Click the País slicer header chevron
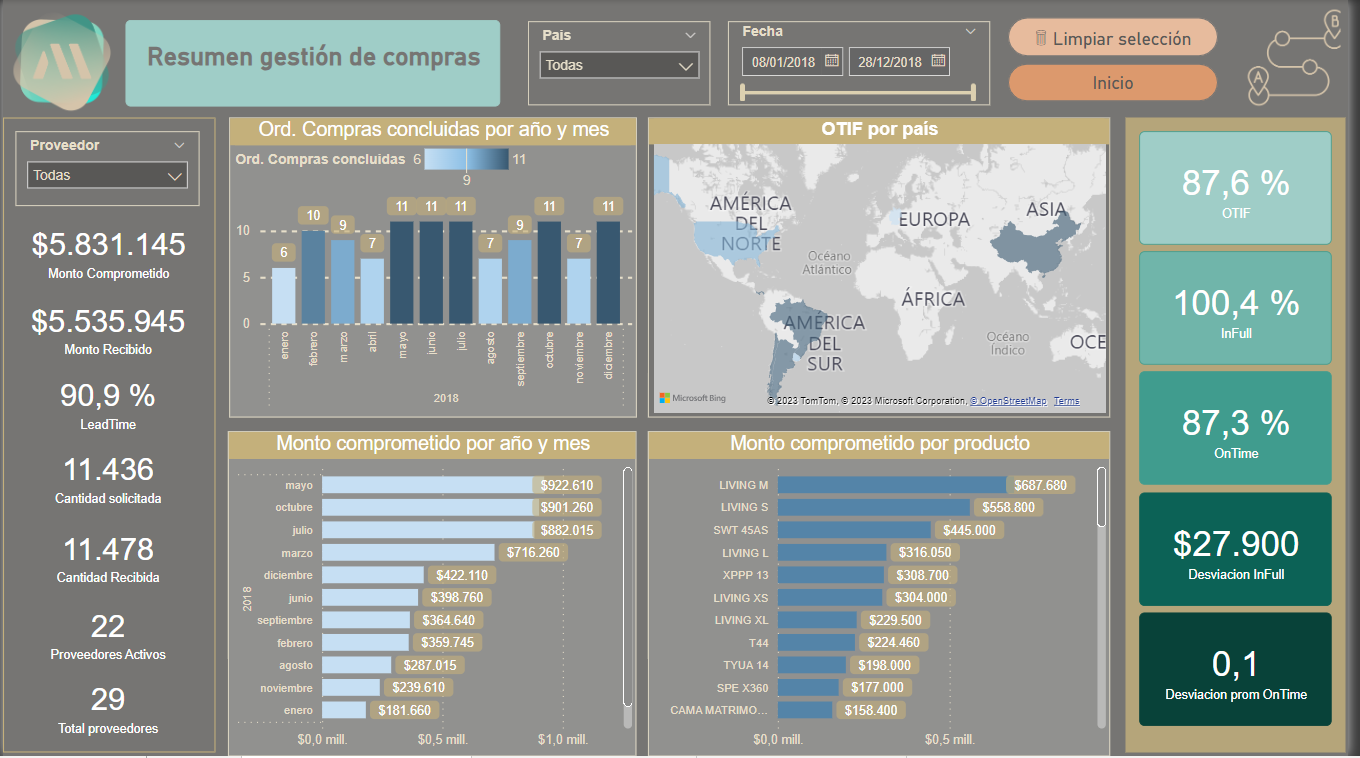 [690, 35]
